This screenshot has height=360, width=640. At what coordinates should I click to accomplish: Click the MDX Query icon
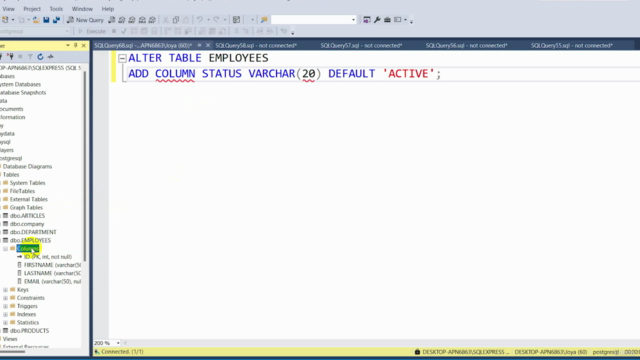(x=122, y=20)
